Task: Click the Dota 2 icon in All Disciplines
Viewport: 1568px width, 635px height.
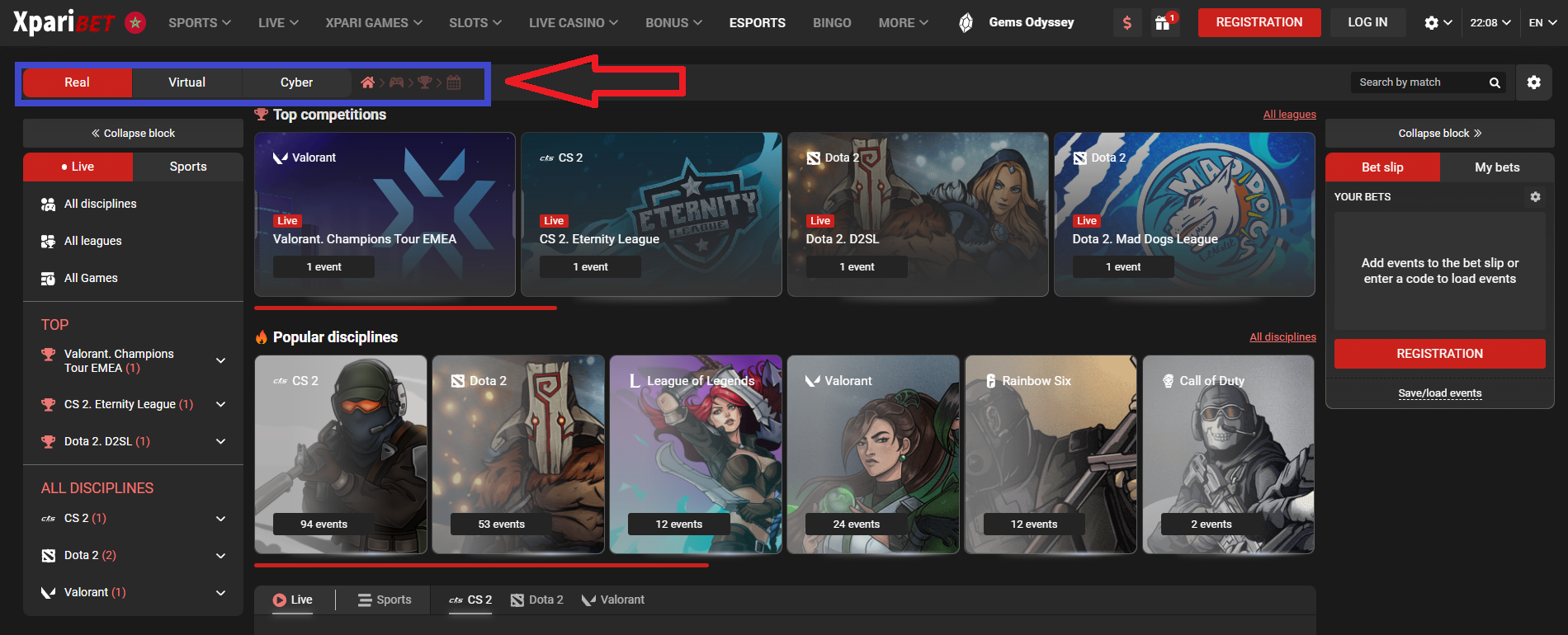Action: click(x=49, y=556)
